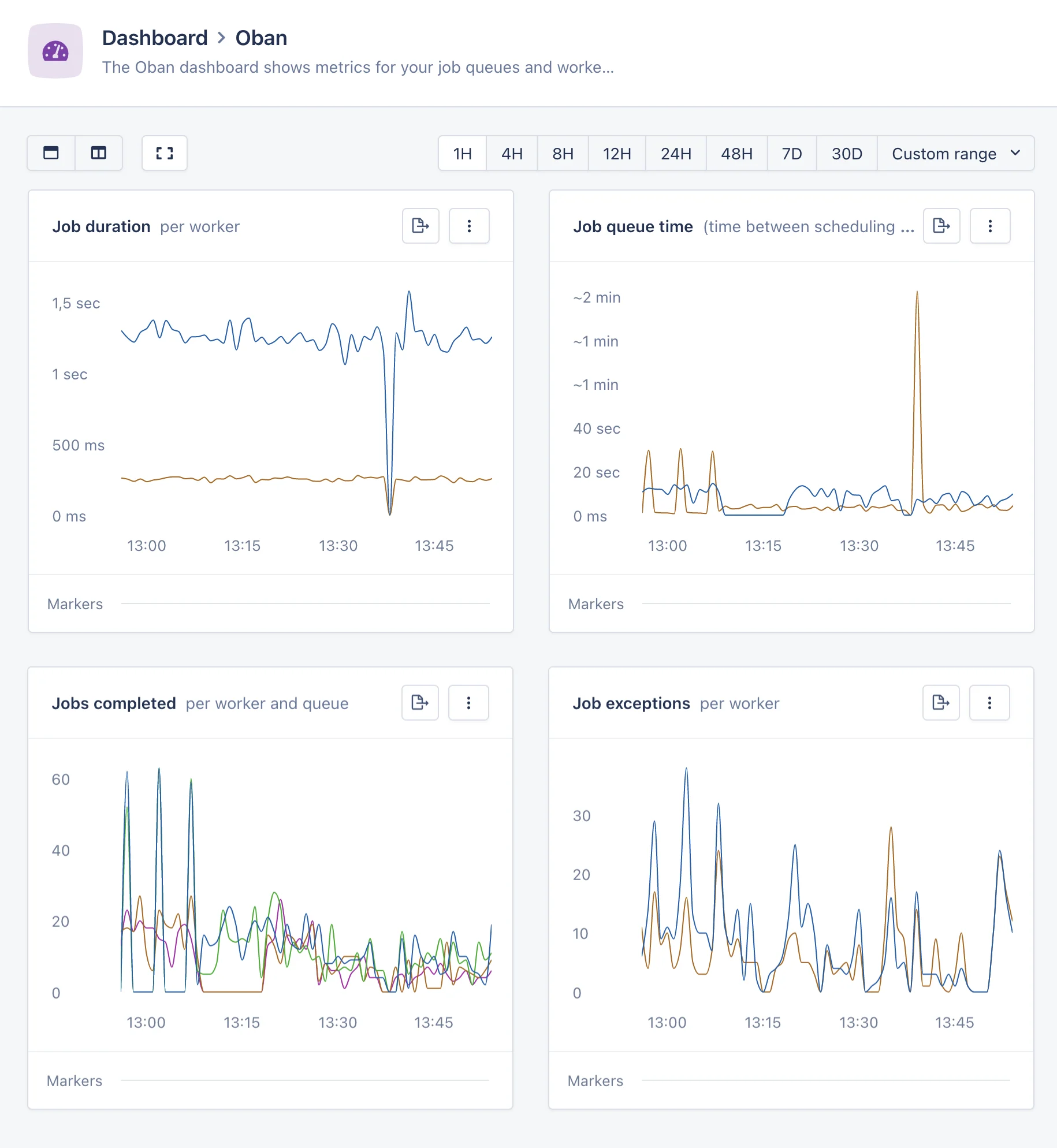Viewport: 1057px width, 1148px height.
Task: Click Markers label under Jobs completed
Action: (75, 1081)
